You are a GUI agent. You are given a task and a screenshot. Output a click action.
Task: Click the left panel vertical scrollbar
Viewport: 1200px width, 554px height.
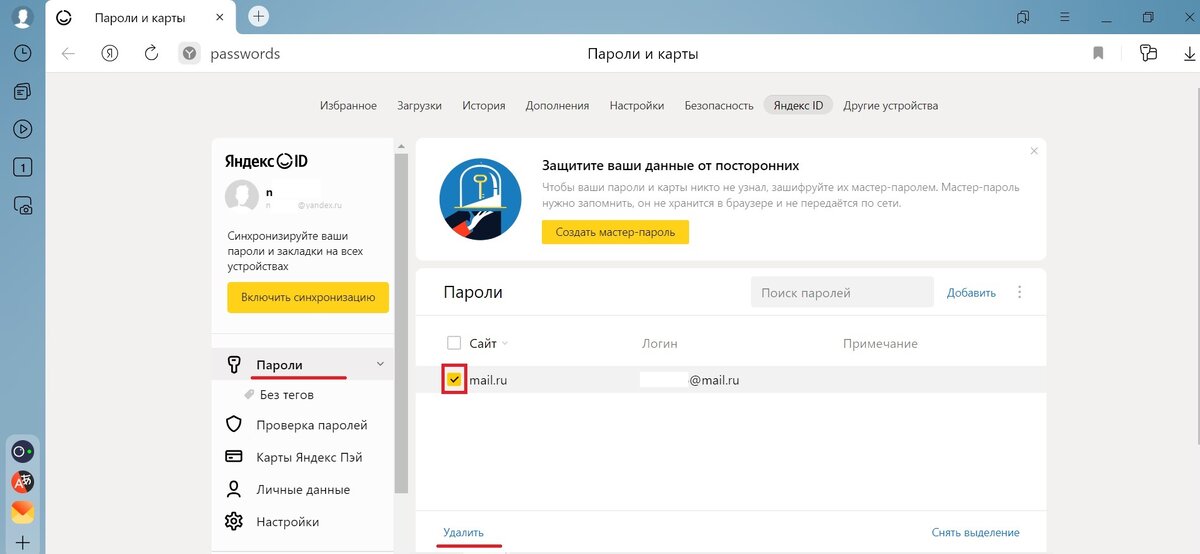[401, 325]
